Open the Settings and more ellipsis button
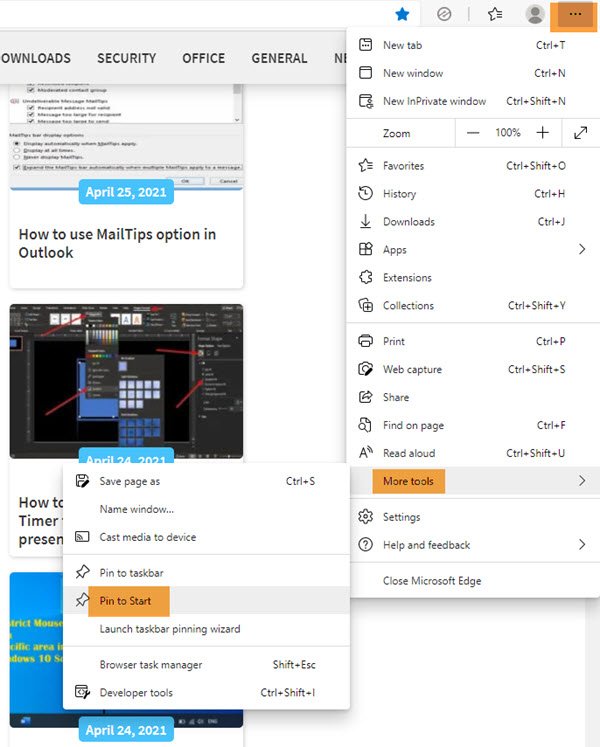600x747 pixels. [x=575, y=15]
